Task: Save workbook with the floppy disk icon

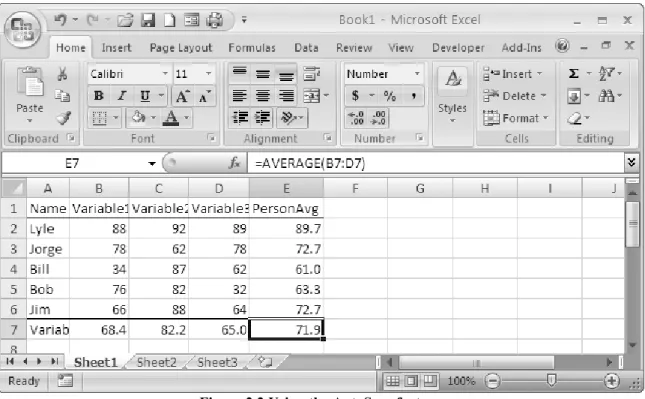Action: coord(148,20)
